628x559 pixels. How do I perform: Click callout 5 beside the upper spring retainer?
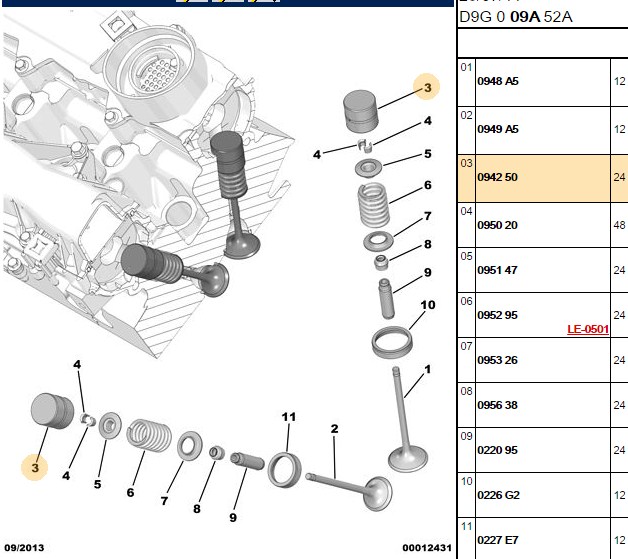pos(428,154)
